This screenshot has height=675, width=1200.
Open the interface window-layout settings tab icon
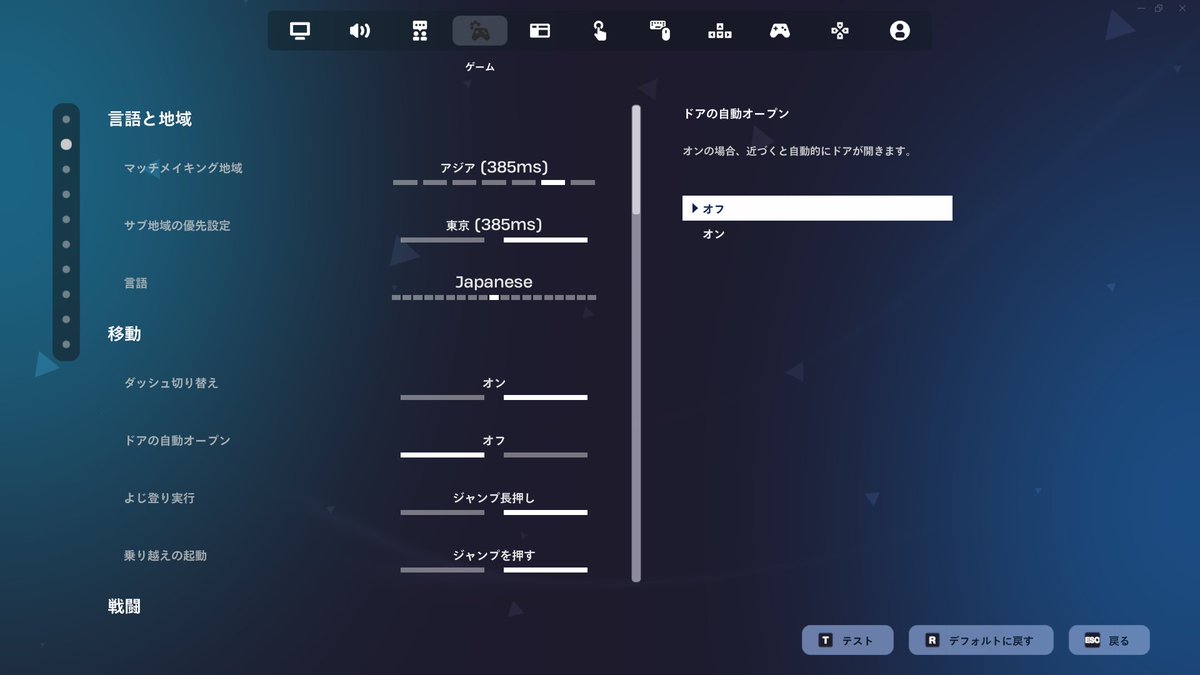click(540, 31)
